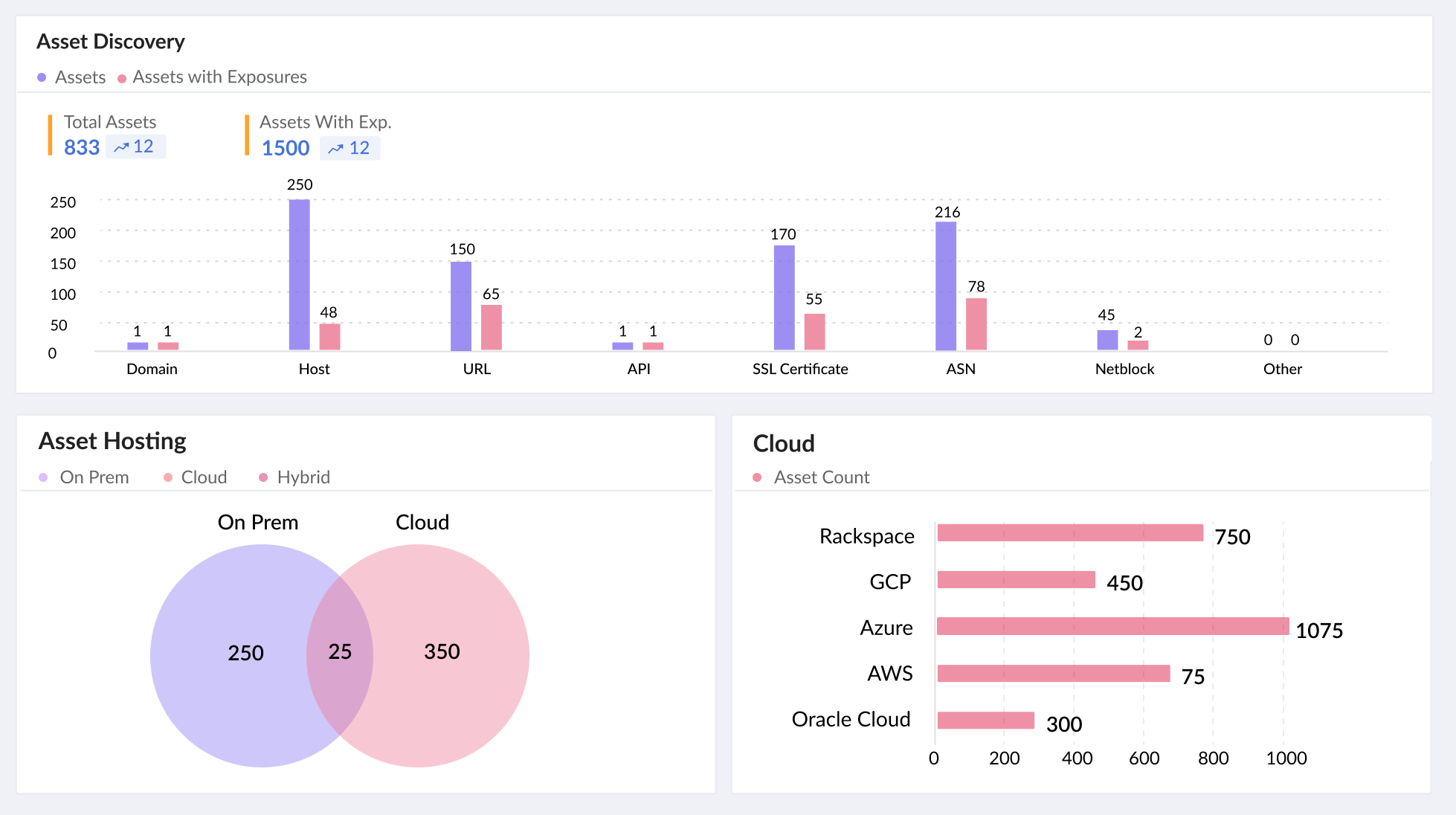Toggle the Asset Count legend dot

[x=757, y=477]
